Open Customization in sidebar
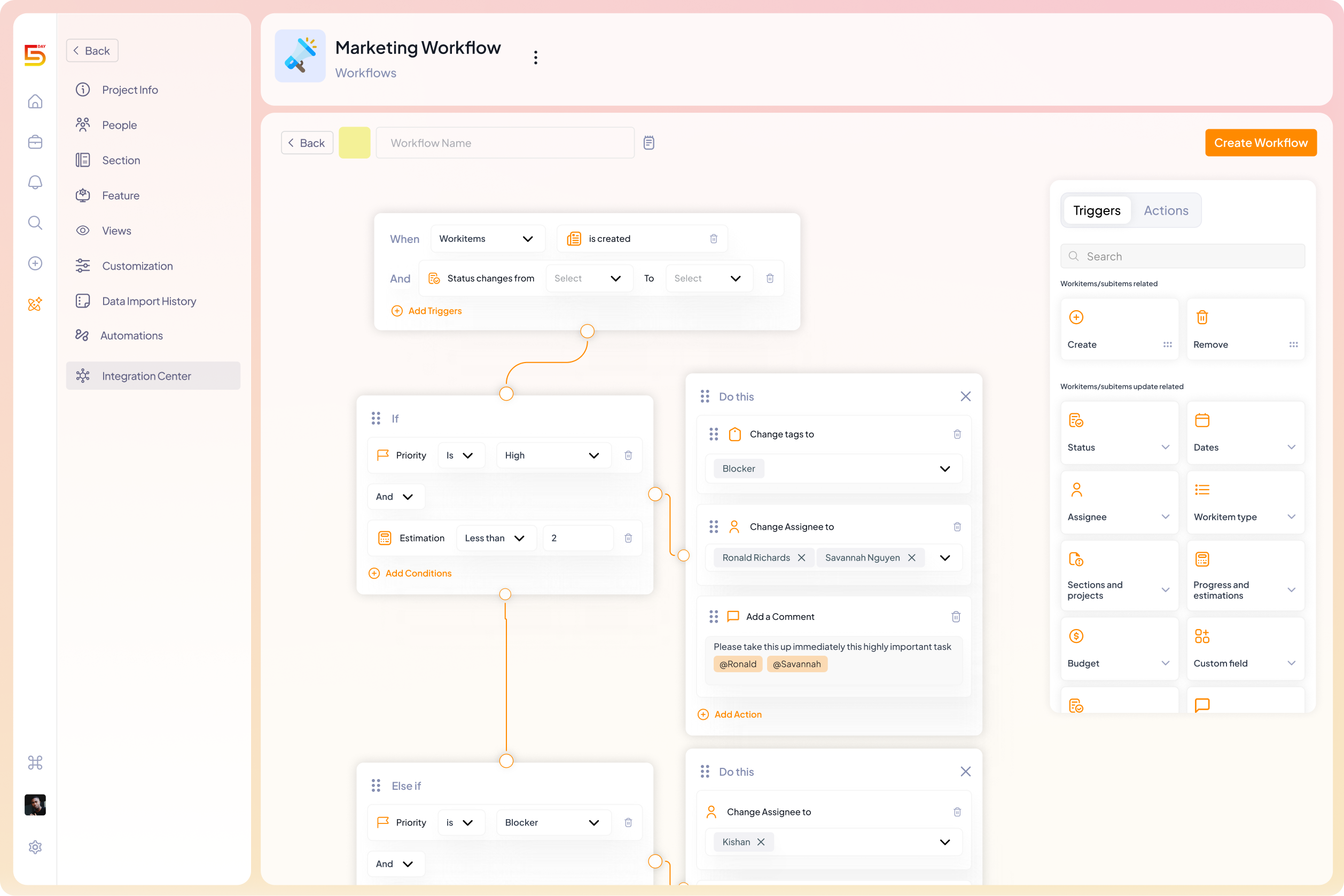This screenshot has width=1344, height=896. click(137, 266)
